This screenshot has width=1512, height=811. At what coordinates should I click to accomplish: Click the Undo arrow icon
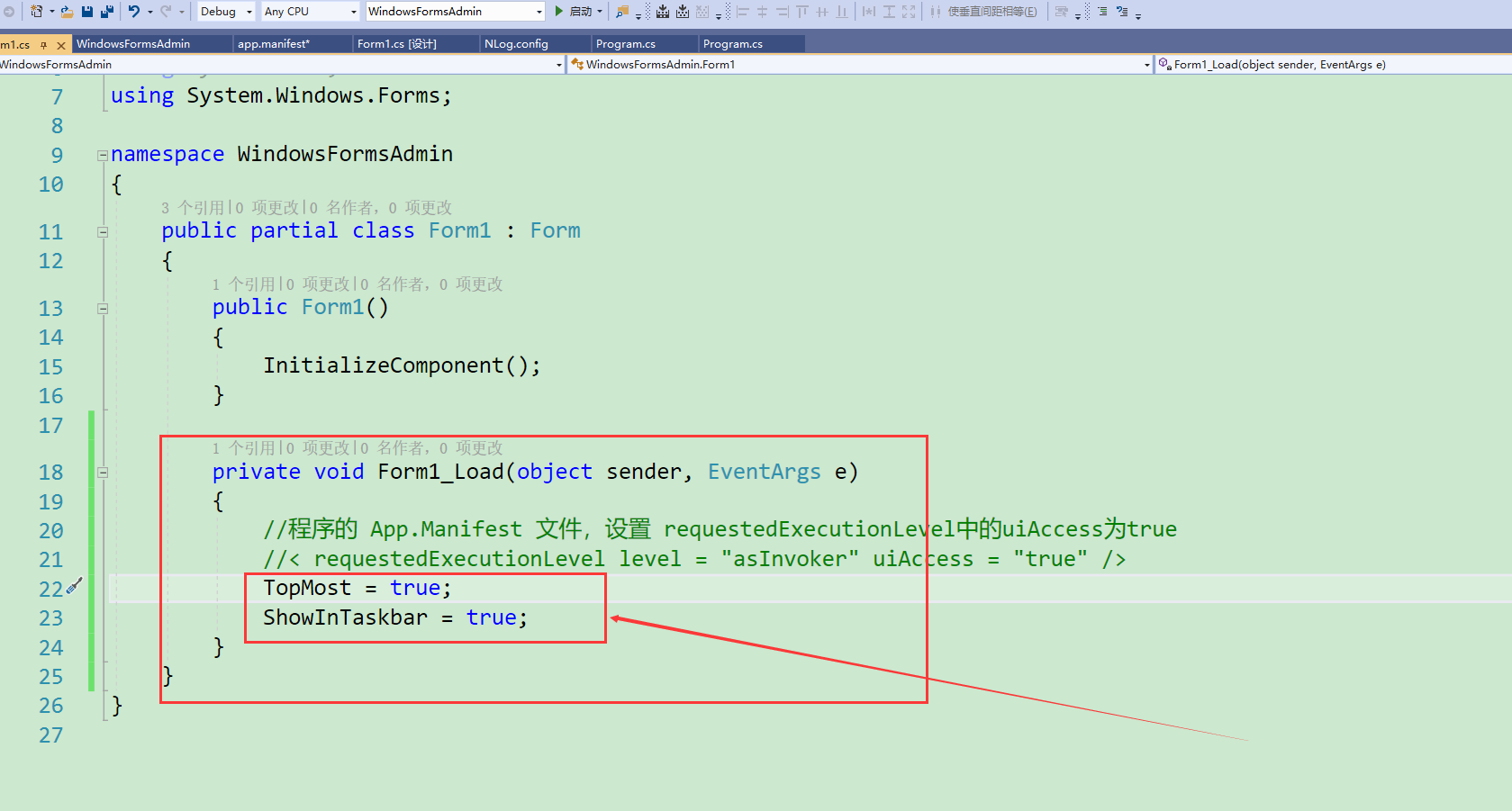coord(134,12)
